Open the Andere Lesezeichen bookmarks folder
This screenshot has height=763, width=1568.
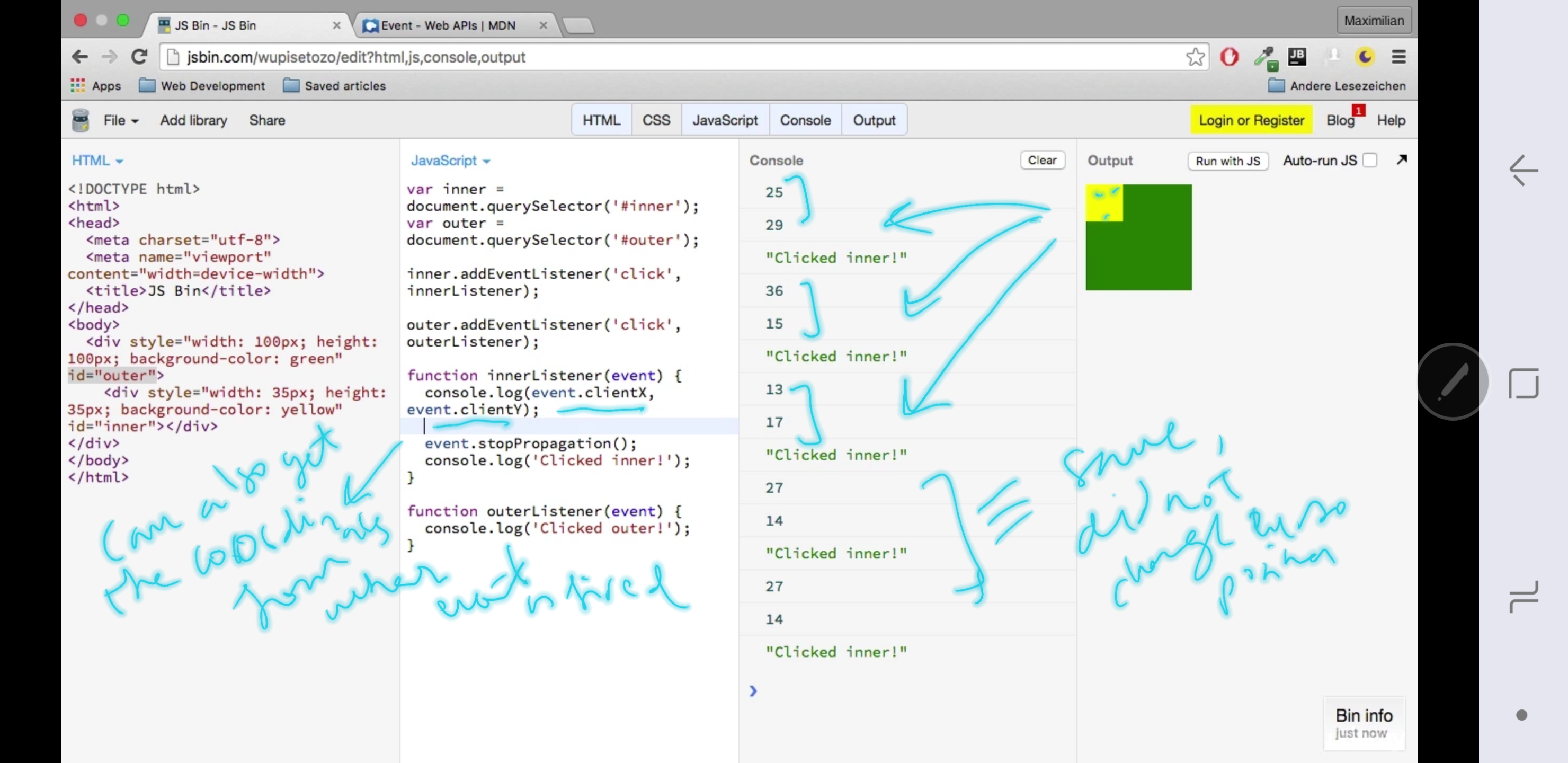(x=1337, y=86)
